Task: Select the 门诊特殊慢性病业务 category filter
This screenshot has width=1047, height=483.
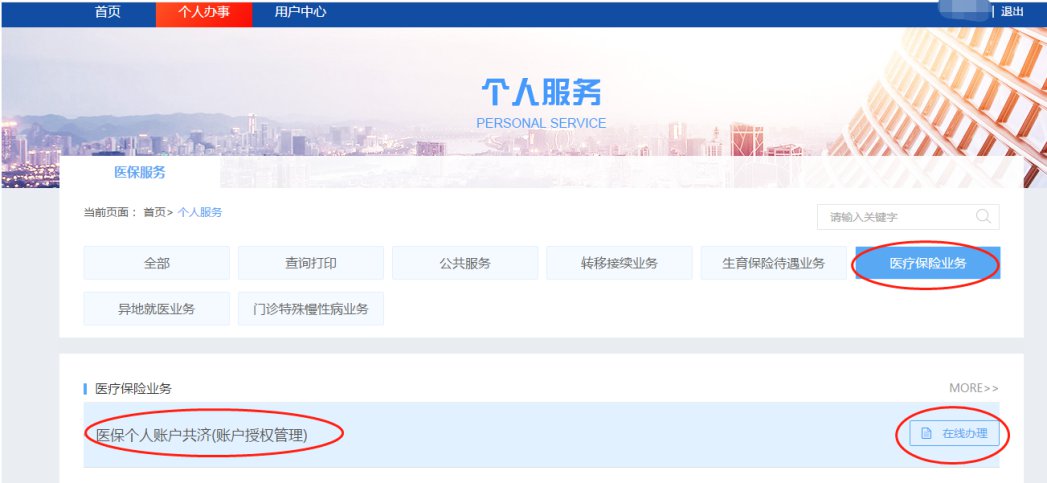Action: pos(310,309)
